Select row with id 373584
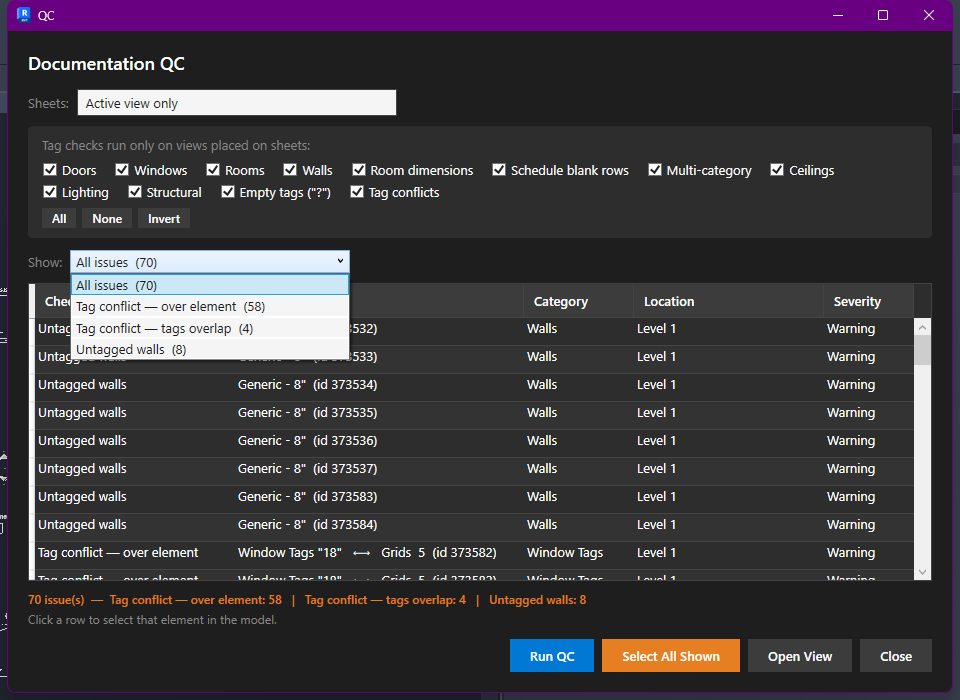 point(474,525)
